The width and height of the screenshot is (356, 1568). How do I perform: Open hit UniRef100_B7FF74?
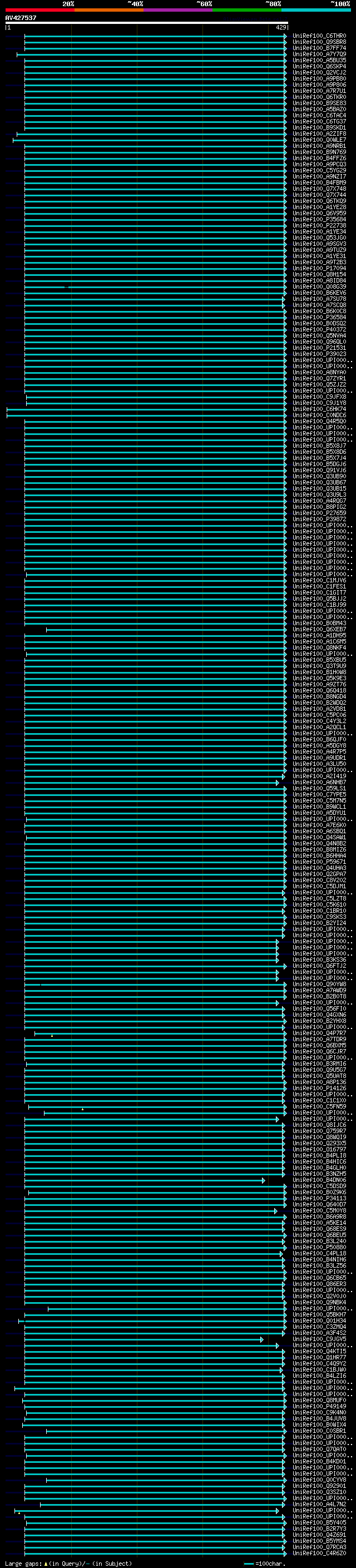tap(319, 48)
